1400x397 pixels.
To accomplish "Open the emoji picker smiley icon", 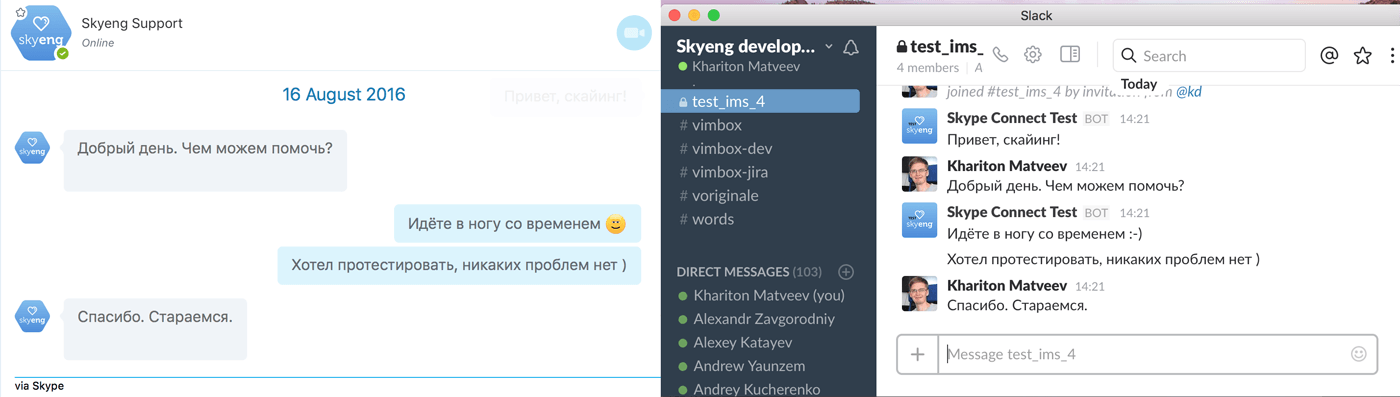I will 1358,354.
